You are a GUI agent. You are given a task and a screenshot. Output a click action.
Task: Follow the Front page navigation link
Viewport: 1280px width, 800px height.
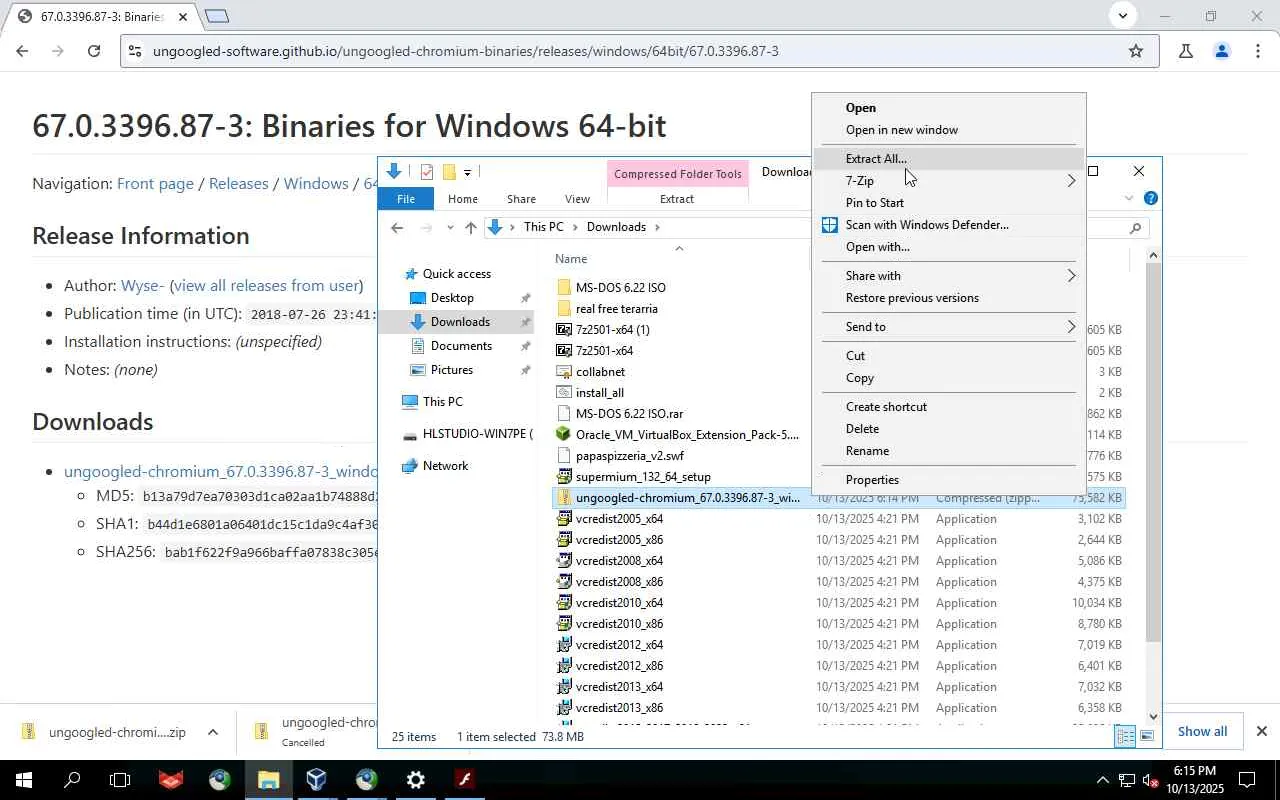pyautogui.click(x=155, y=184)
